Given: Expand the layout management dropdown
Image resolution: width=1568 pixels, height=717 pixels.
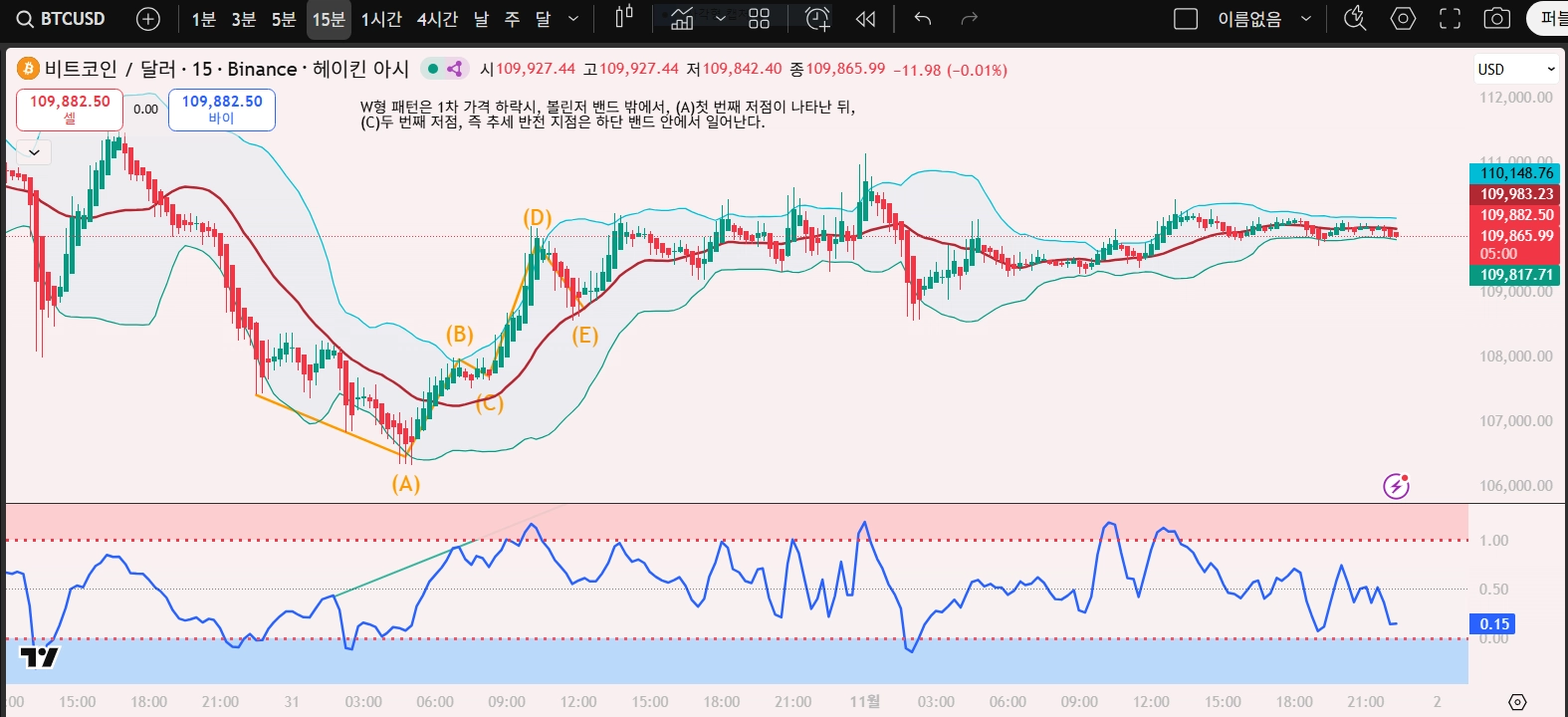Looking at the screenshot, I should point(1306,19).
